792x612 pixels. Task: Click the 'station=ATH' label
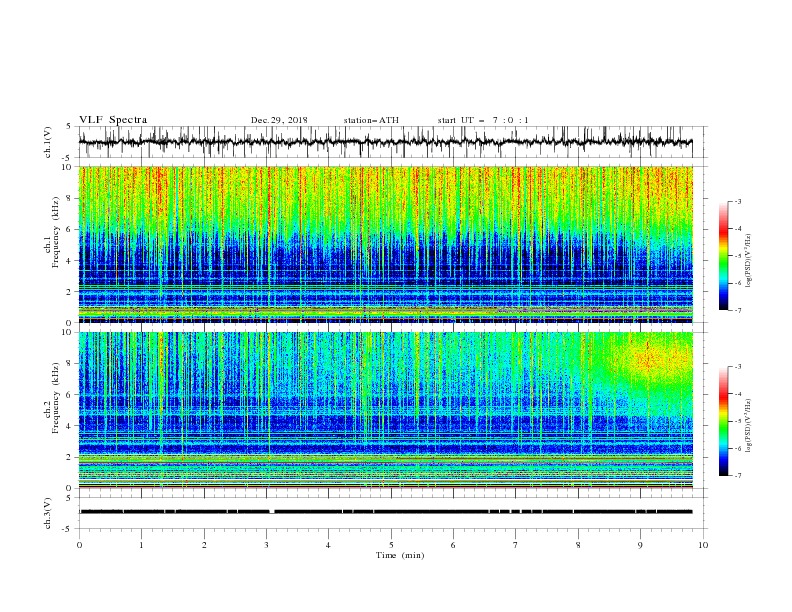click(x=371, y=120)
